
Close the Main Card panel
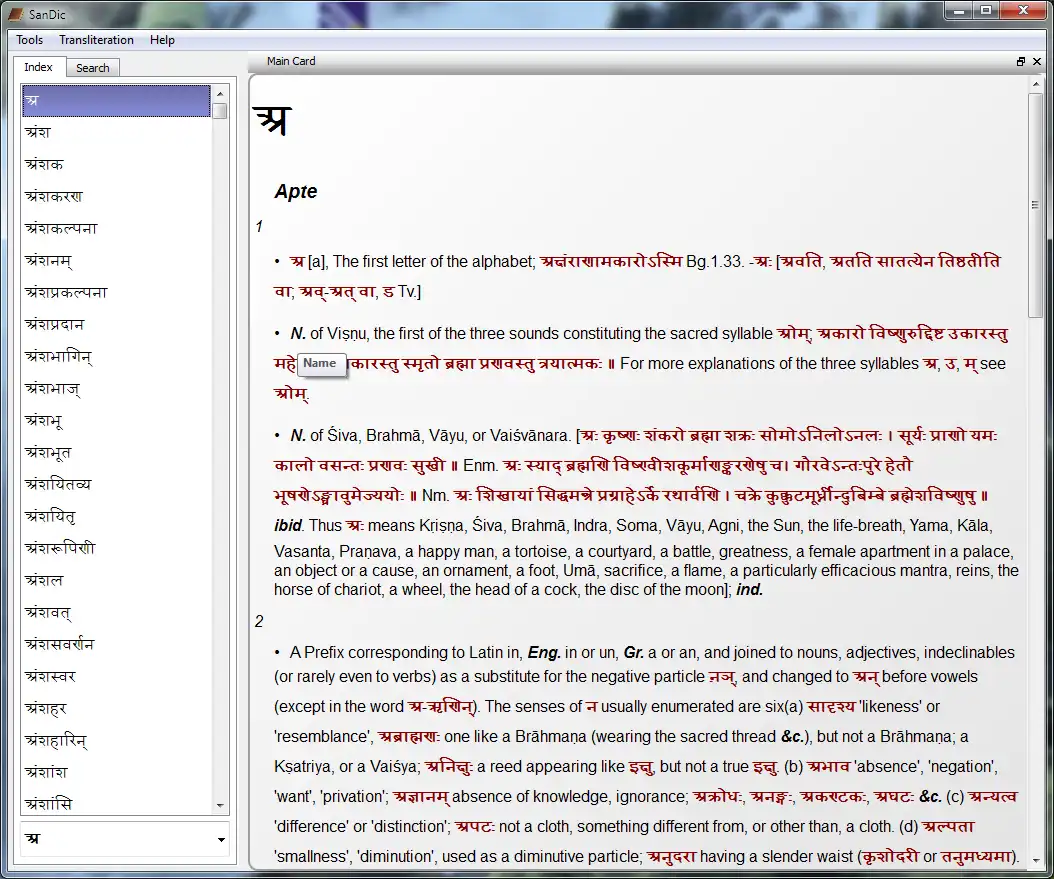1036,62
